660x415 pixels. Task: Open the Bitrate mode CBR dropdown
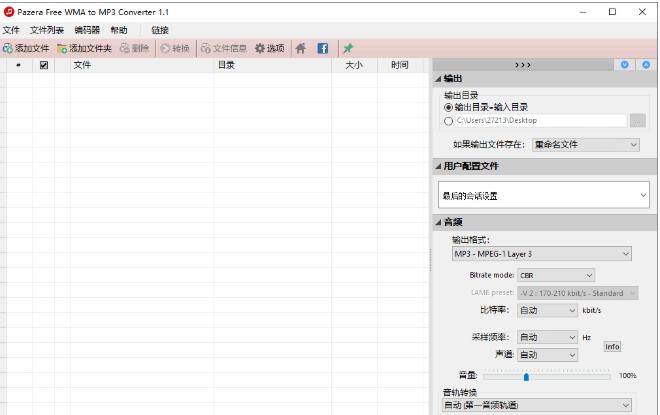(556, 275)
